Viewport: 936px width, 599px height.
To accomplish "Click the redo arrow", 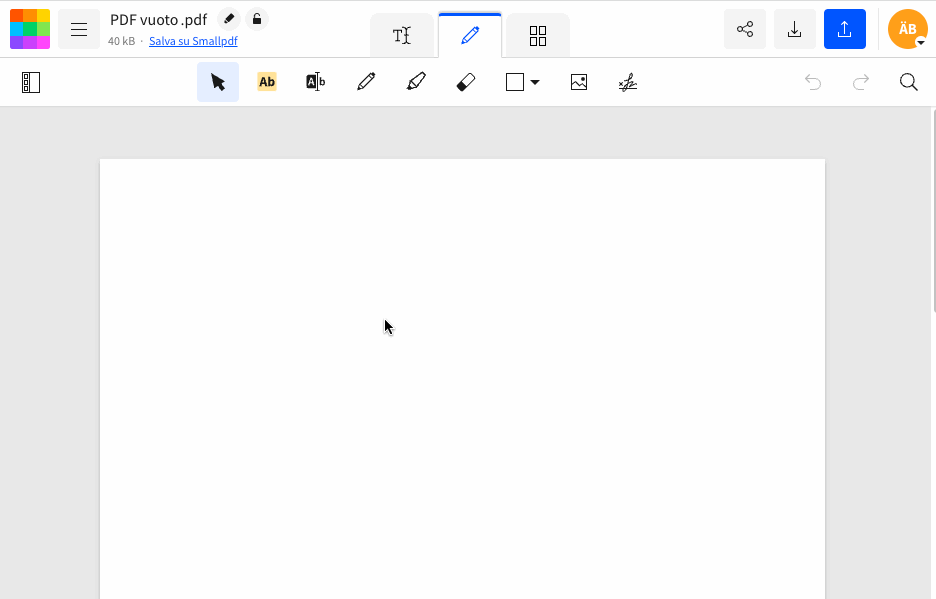I will click(861, 82).
